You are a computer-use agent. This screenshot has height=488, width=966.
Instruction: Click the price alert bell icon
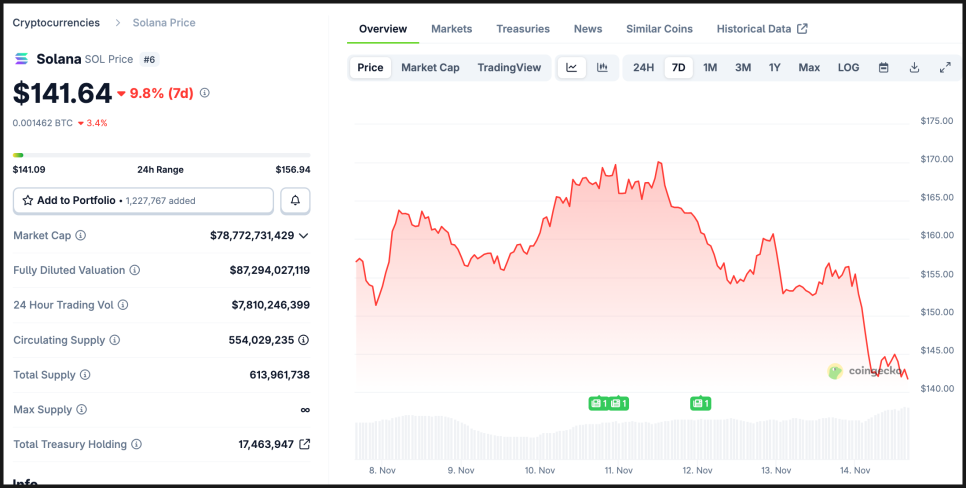295,201
